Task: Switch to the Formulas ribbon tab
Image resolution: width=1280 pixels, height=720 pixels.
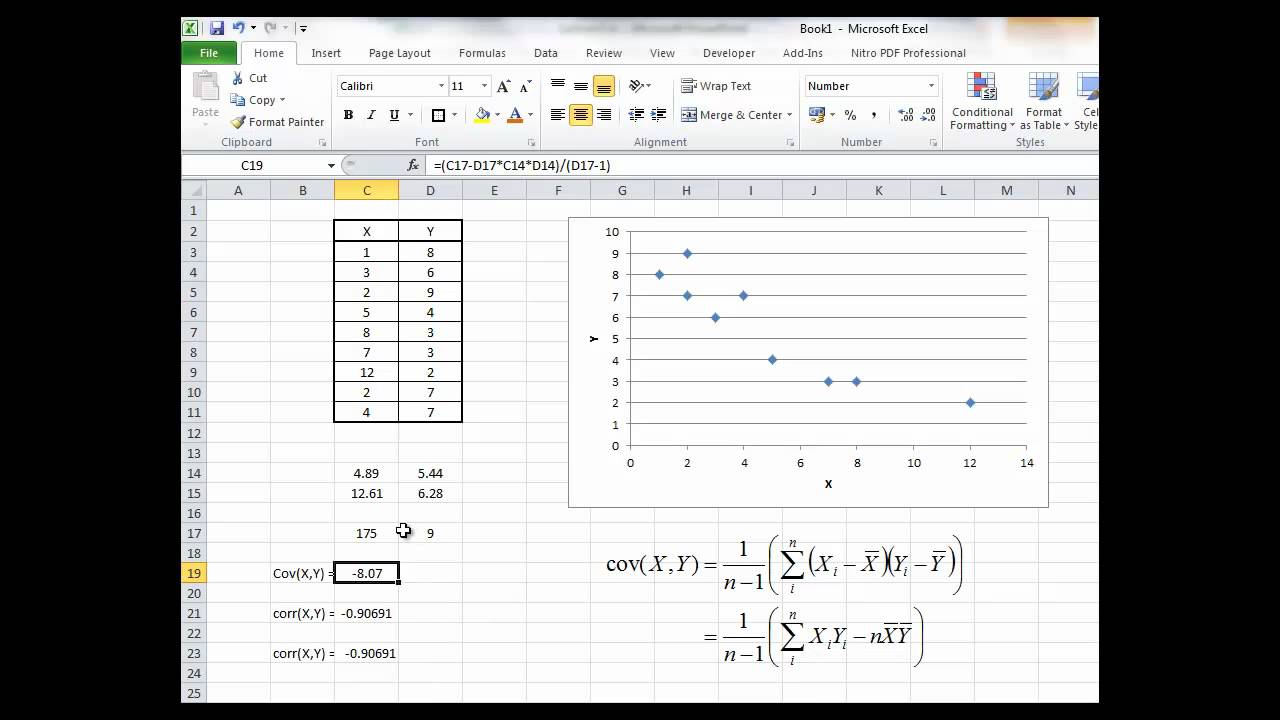Action: [482, 53]
